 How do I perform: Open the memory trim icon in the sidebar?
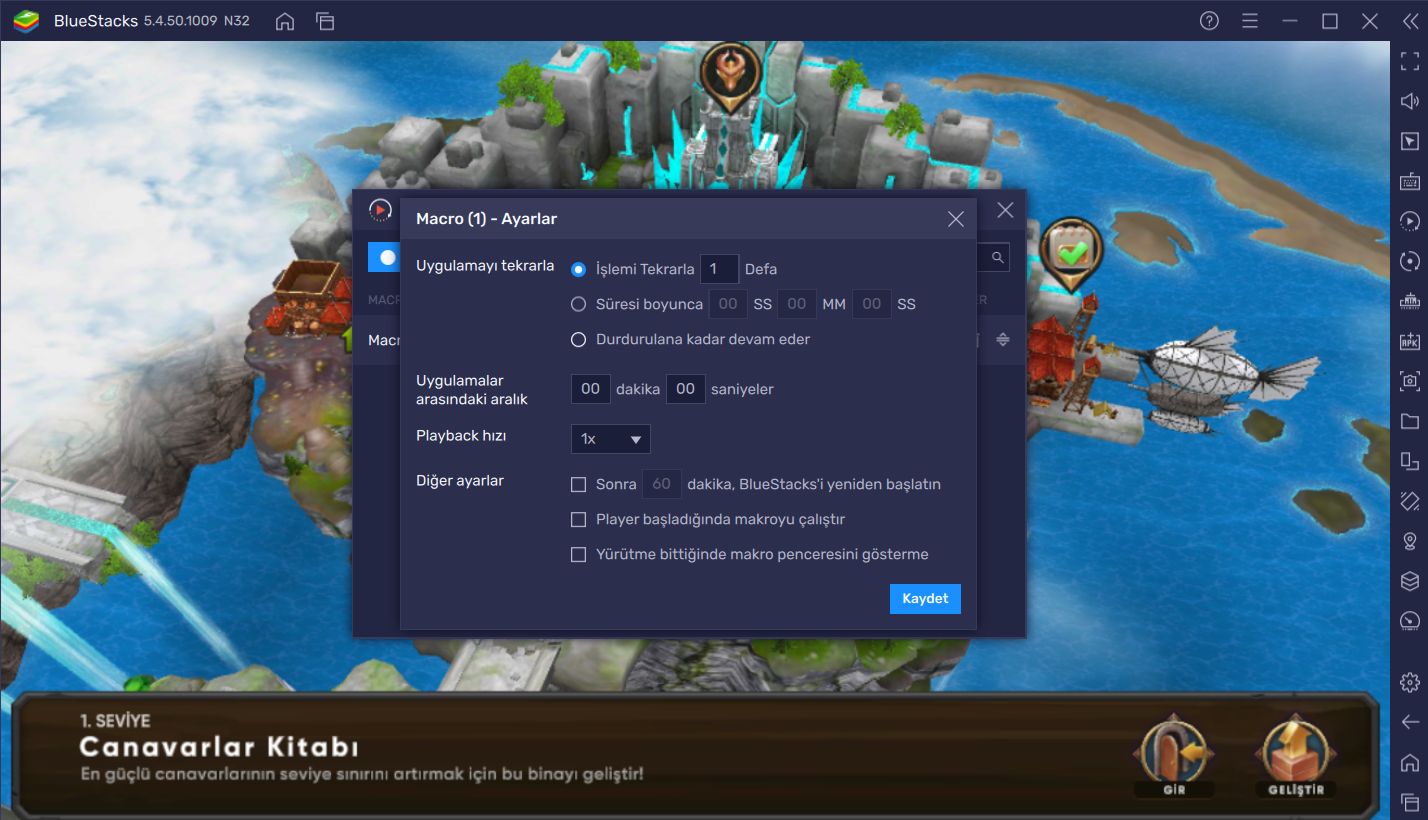coord(1410,301)
